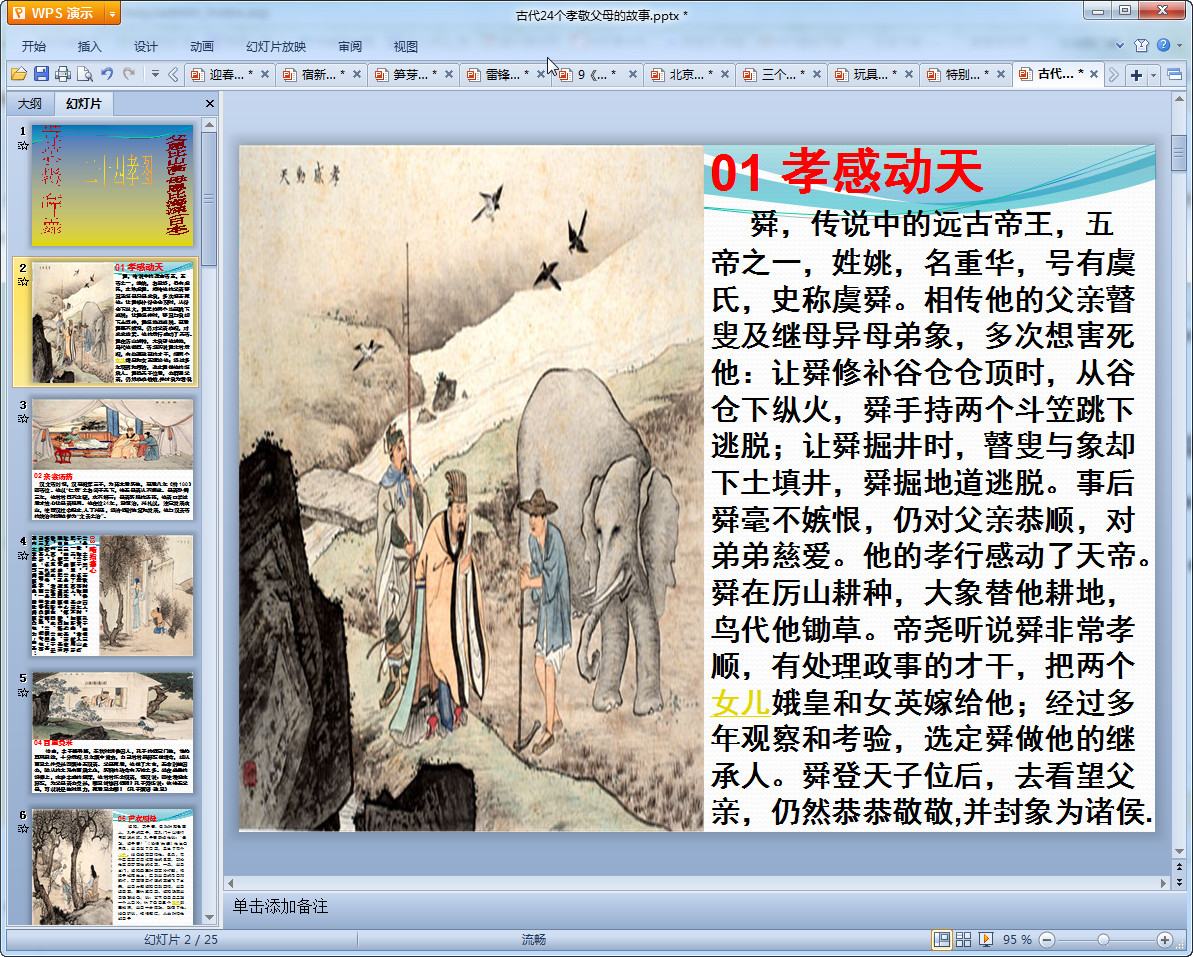Open the 幻灯片放映 menu

[x=275, y=46]
